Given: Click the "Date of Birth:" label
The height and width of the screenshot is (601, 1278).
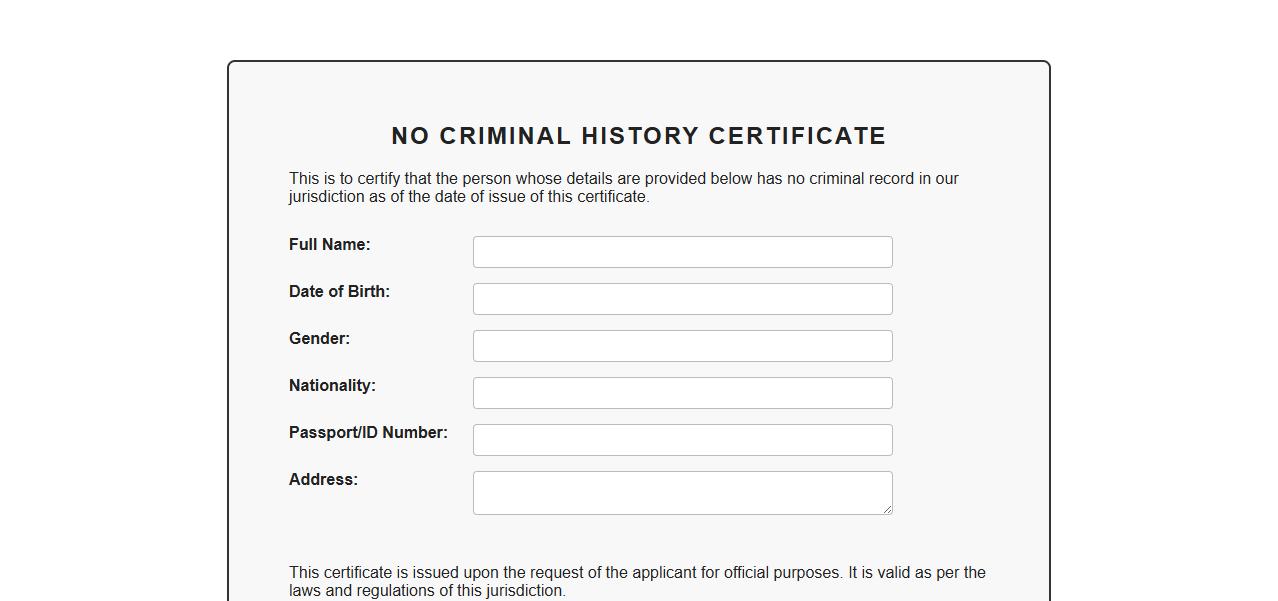Looking at the screenshot, I should tap(339, 292).
